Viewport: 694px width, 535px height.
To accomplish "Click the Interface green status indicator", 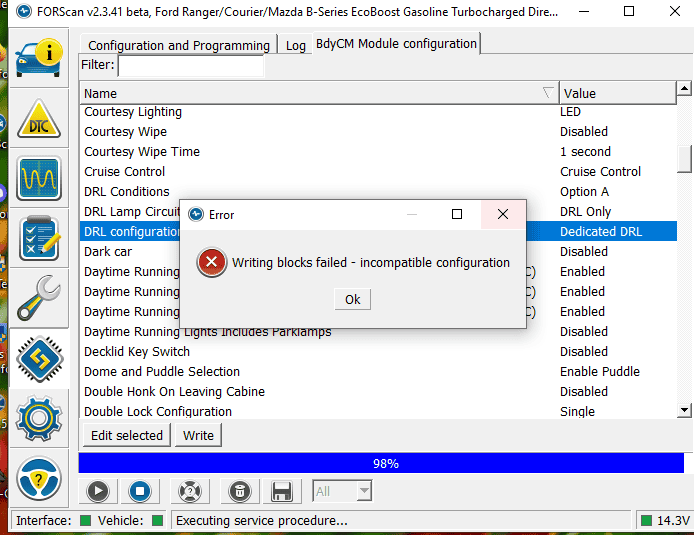I will click(x=85, y=520).
